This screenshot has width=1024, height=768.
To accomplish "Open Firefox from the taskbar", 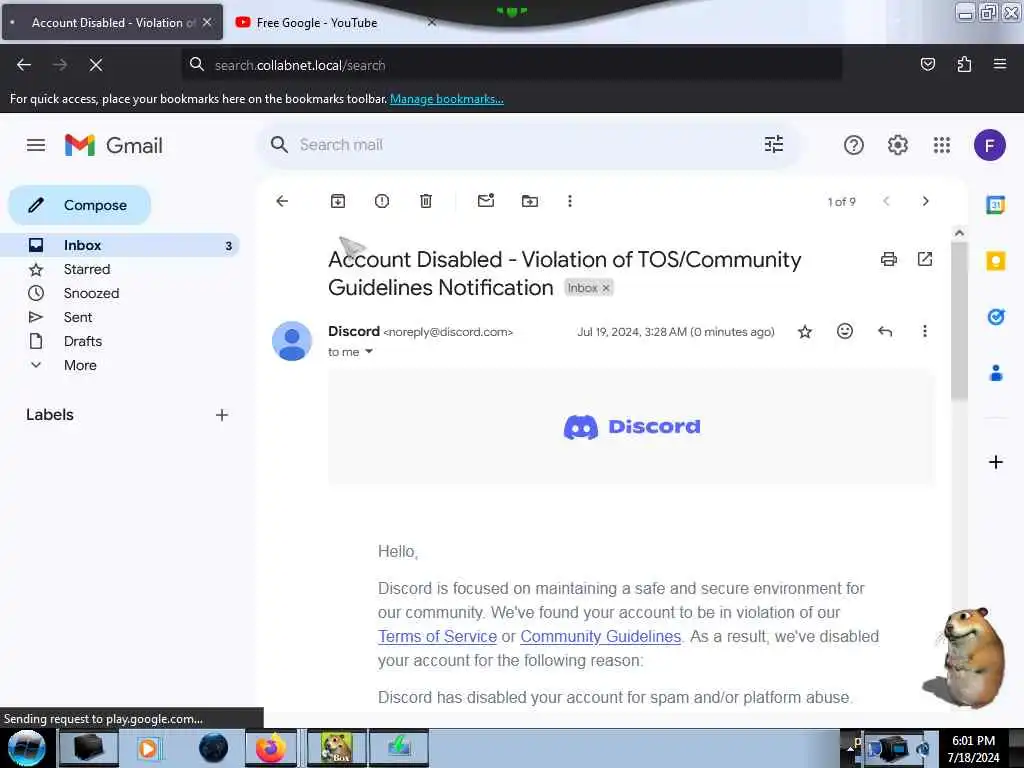I will pos(271,748).
